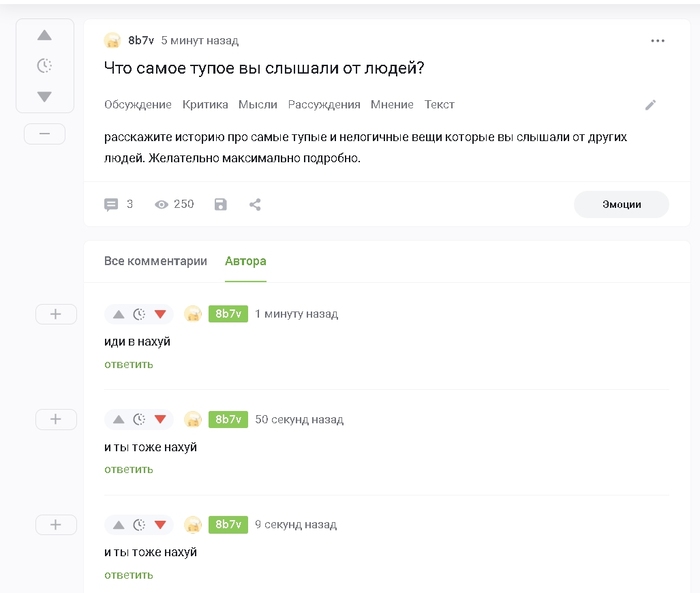This screenshot has width=700, height=593.
Task: Upvote the comment posted 50 секунд назад
Action: point(118,419)
